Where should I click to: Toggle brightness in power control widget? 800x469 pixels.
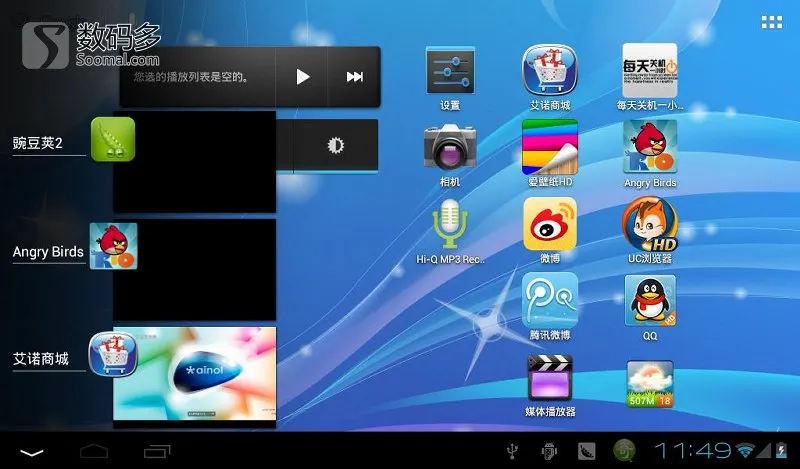[335, 145]
